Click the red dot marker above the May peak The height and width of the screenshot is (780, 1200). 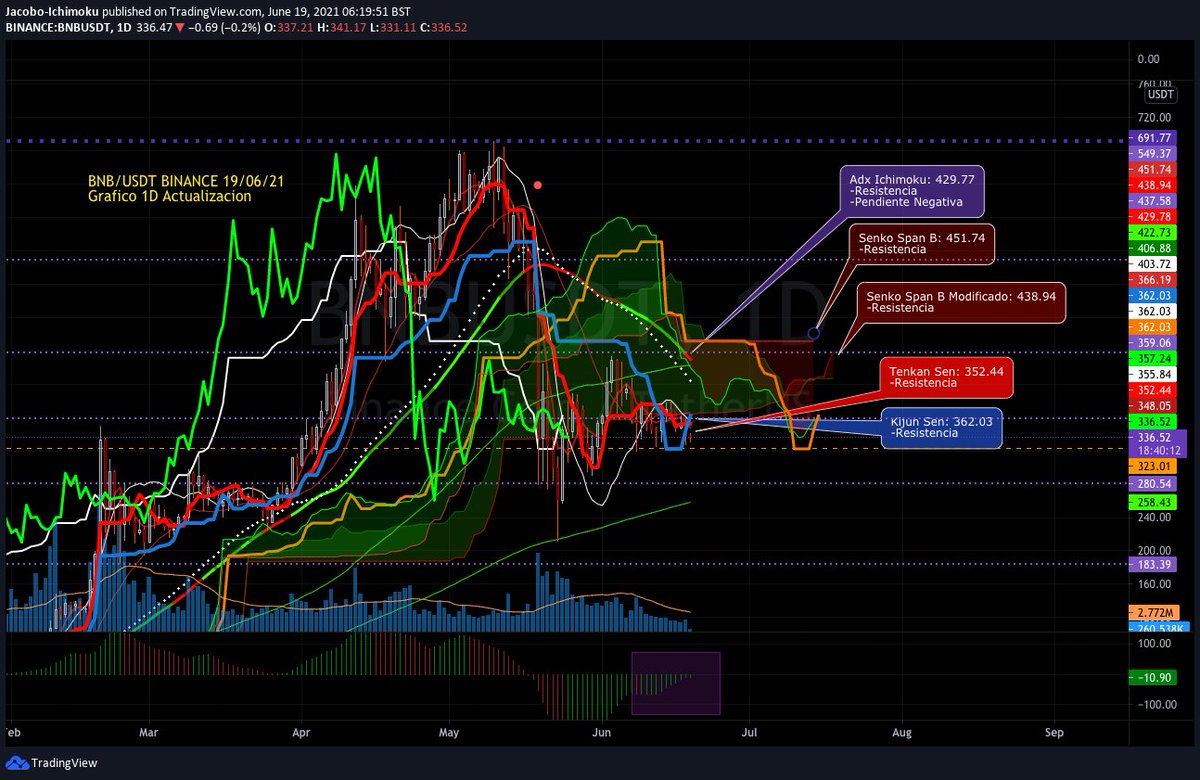(538, 185)
